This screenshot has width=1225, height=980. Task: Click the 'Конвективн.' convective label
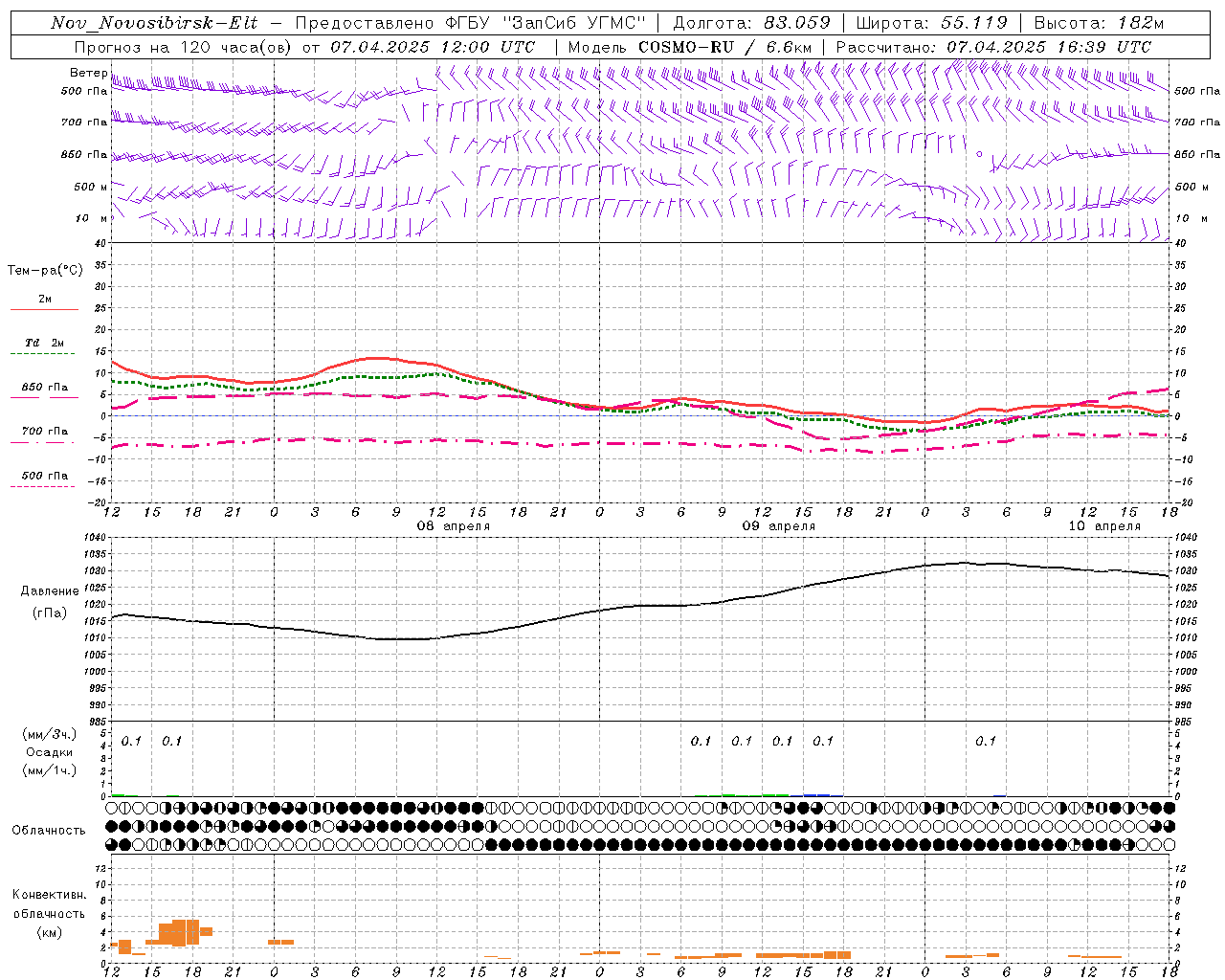(x=50, y=895)
